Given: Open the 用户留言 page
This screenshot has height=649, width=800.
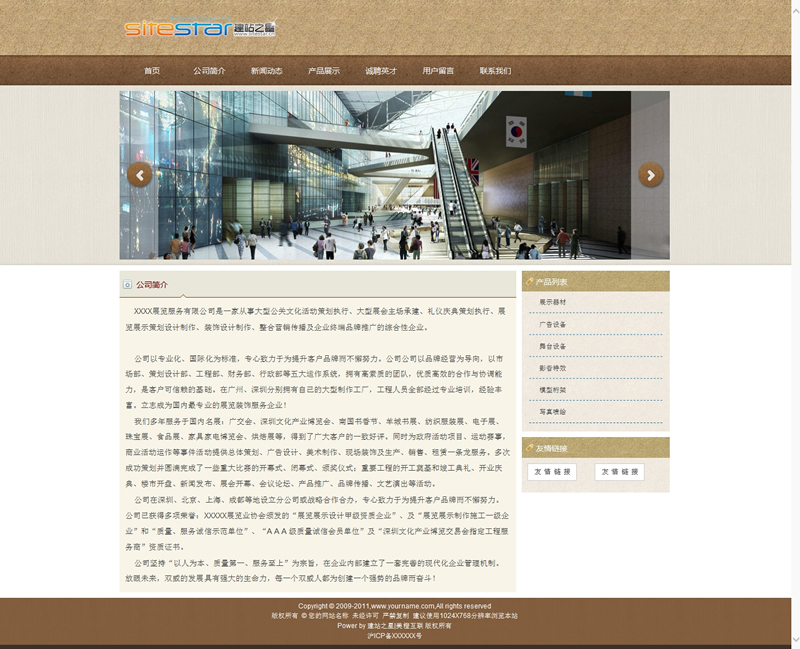Looking at the screenshot, I should tap(438, 71).
